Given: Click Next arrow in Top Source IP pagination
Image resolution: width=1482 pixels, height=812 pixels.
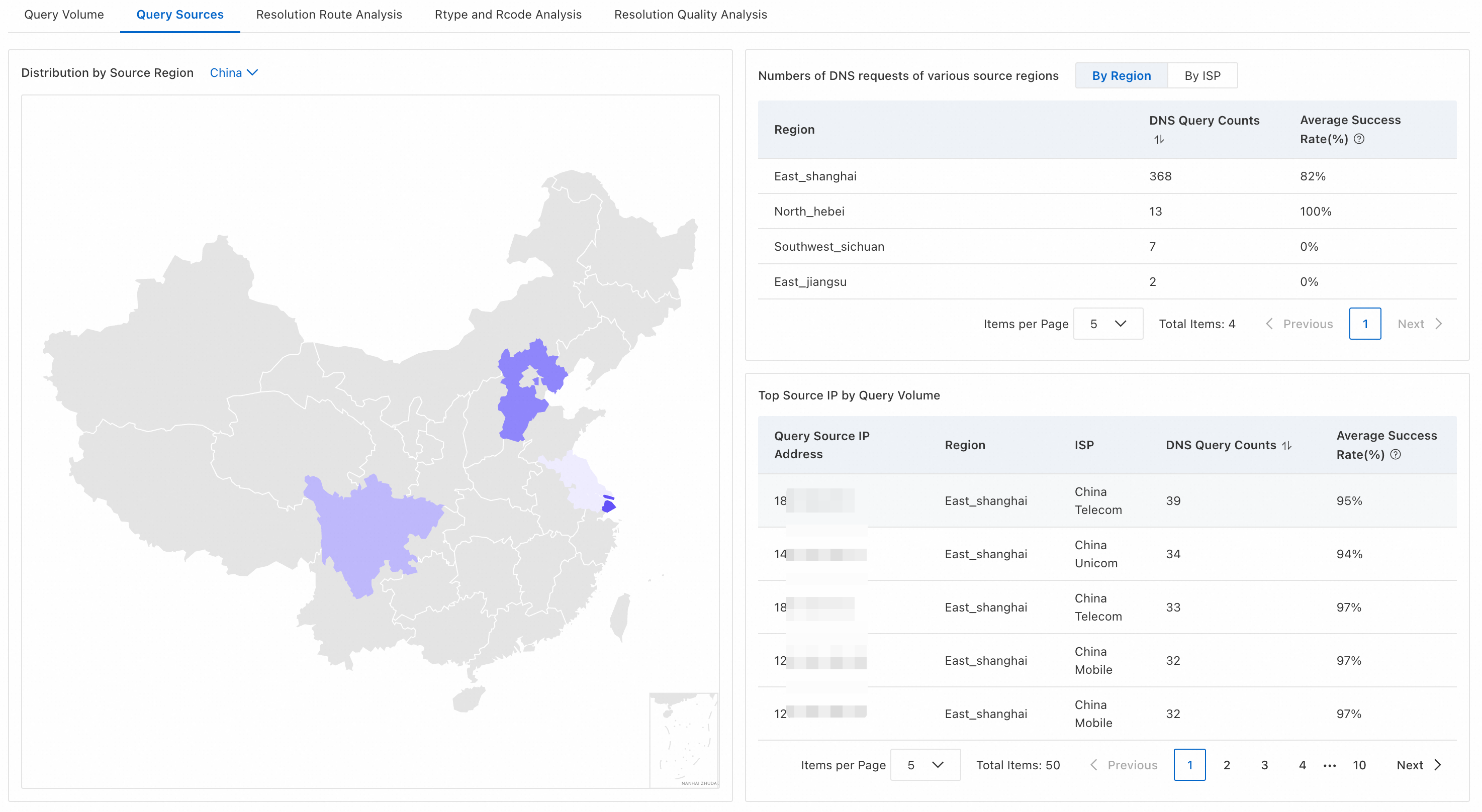Looking at the screenshot, I should tap(1438, 765).
